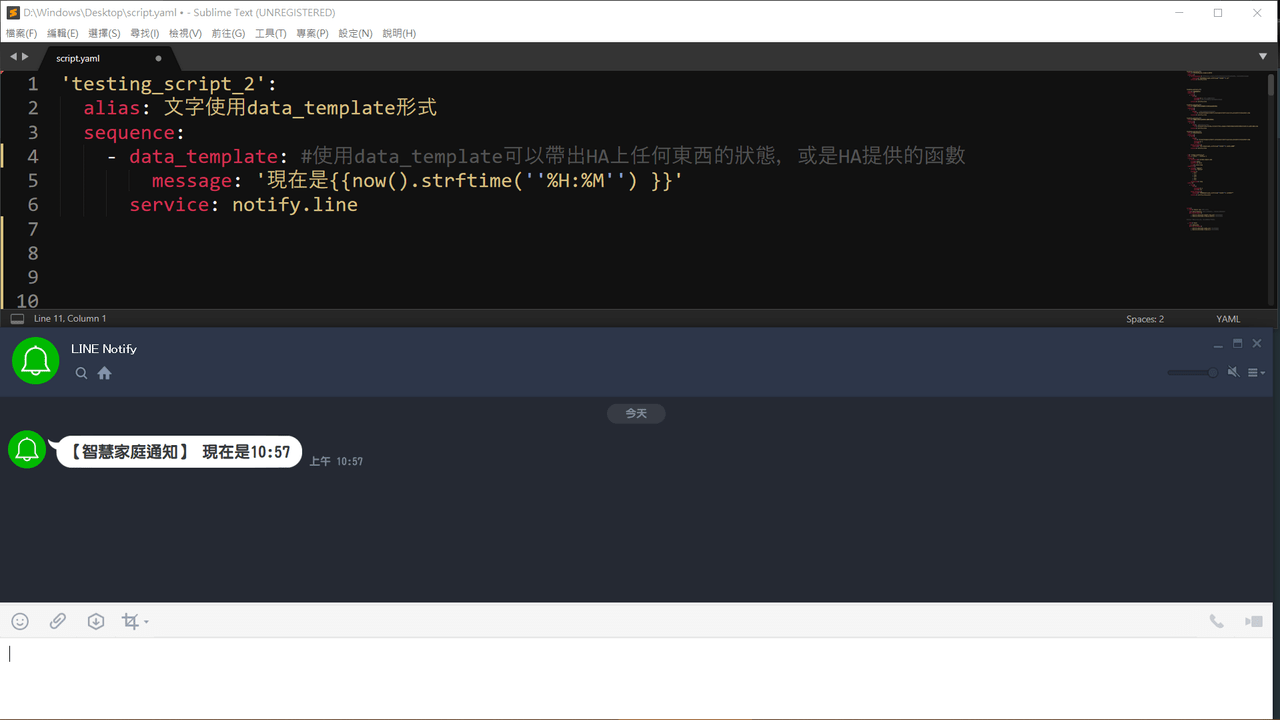Click the 上午 10:57 timestamp

[336, 461]
